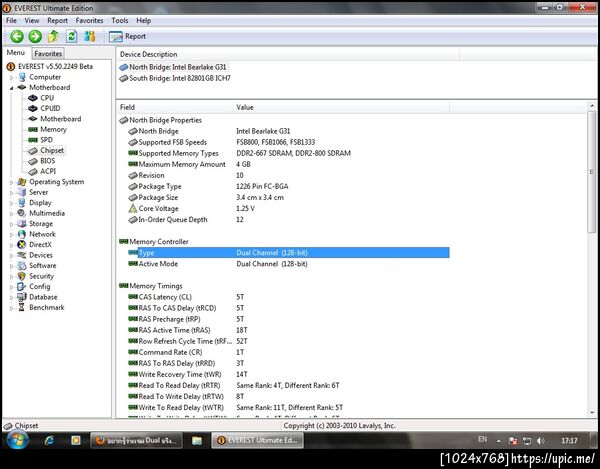The height and width of the screenshot is (469, 600).
Task: Click the volume speaker tray icon
Action: click(540, 441)
